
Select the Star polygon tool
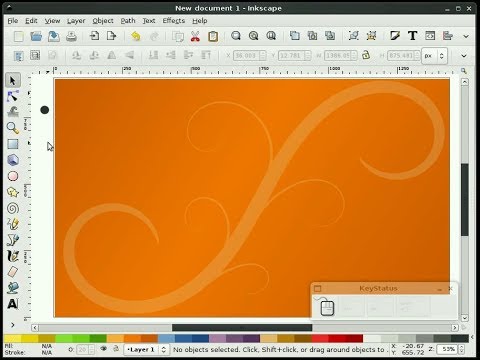coord(13,192)
